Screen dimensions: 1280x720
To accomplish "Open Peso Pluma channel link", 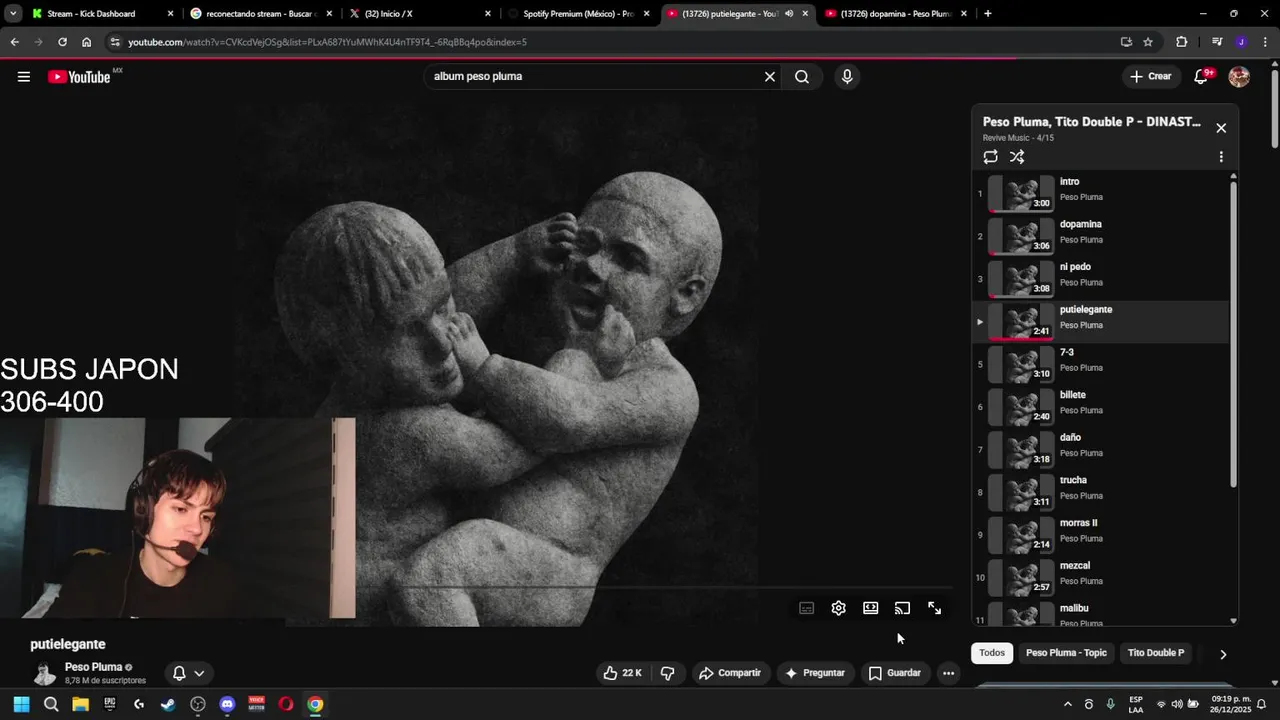I will click(x=93, y=667).
